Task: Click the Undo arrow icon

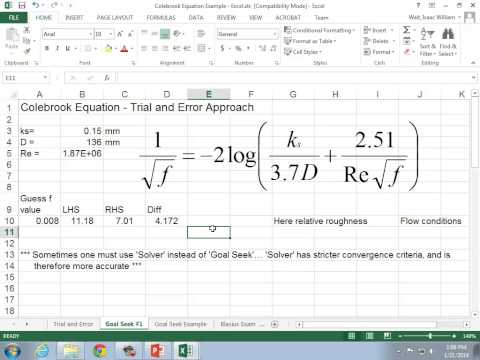Action: click(36, 5)
